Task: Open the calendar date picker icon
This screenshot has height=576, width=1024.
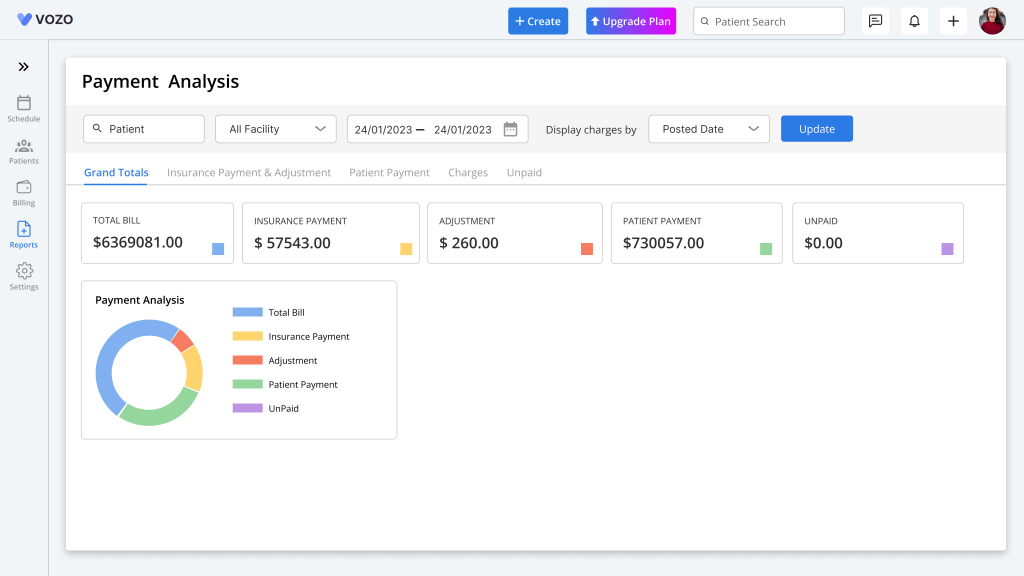Action: pyautogui.click(x=511, y=129)
